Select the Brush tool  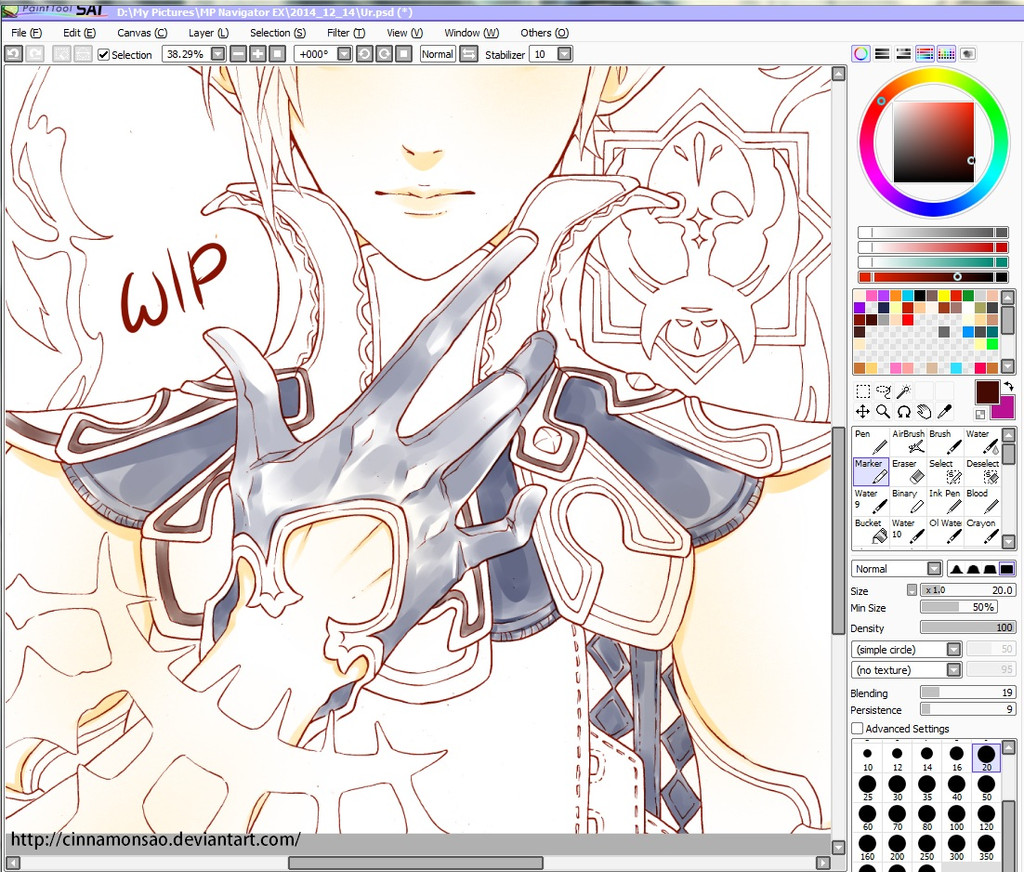[945, 442]
